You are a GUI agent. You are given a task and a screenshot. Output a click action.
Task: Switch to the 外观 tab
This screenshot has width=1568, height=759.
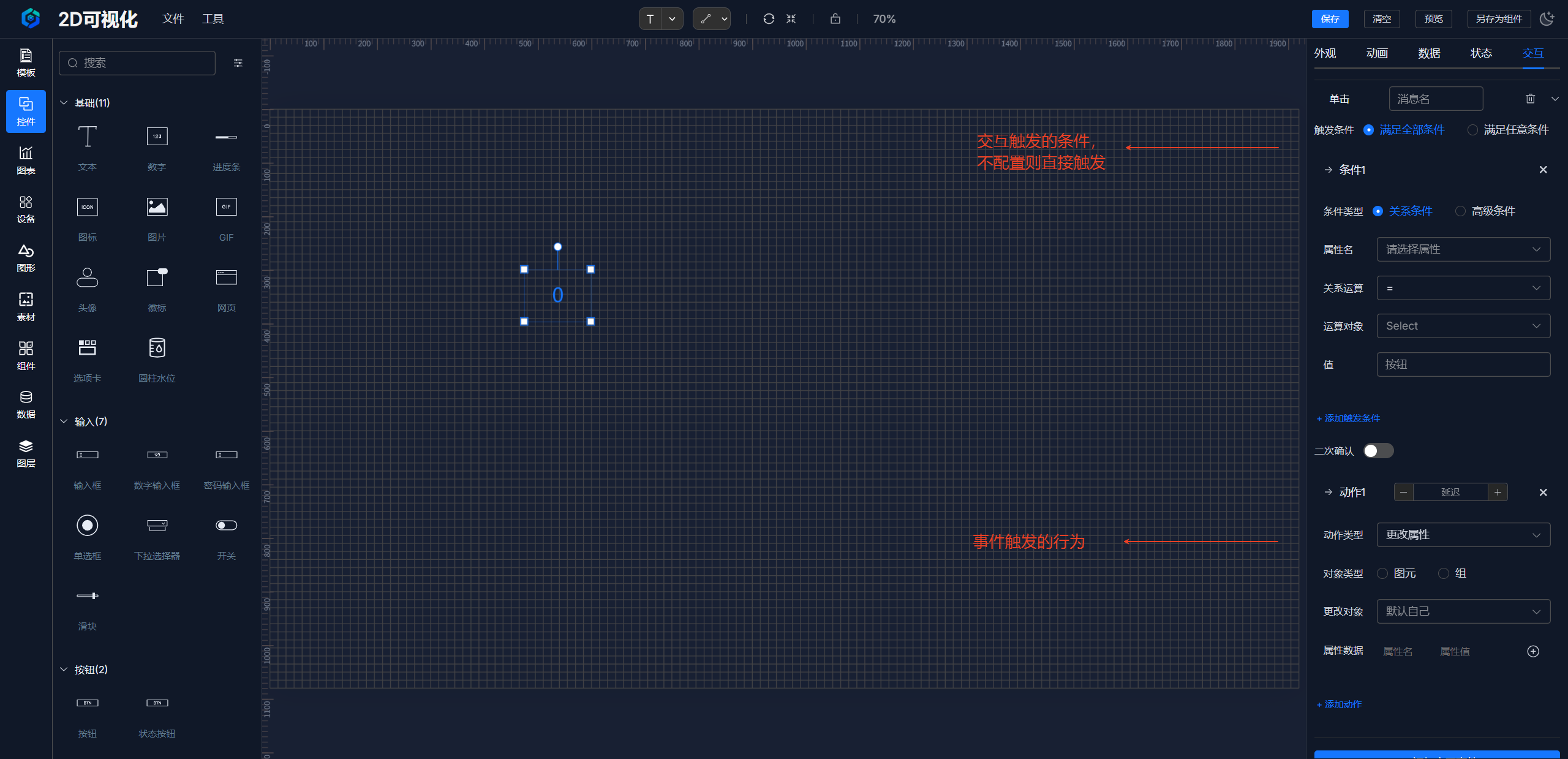[1325, 53]
